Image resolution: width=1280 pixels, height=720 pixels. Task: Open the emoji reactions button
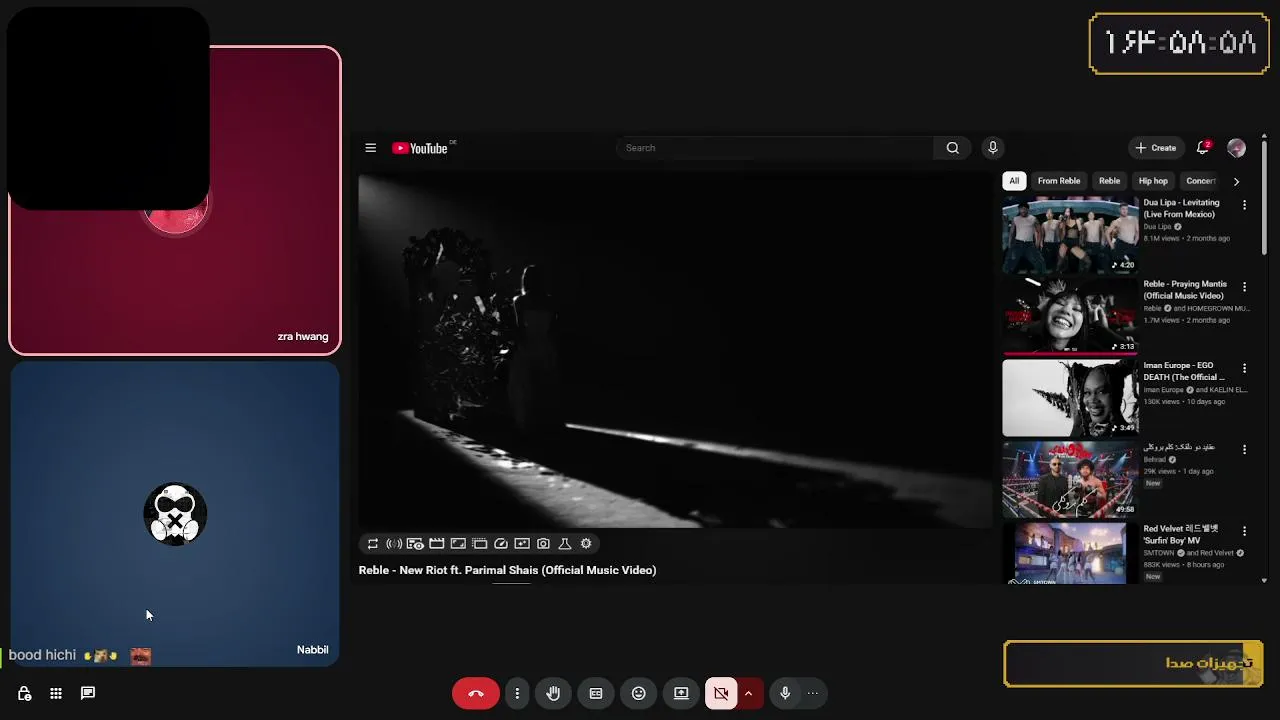click(639, 693)
